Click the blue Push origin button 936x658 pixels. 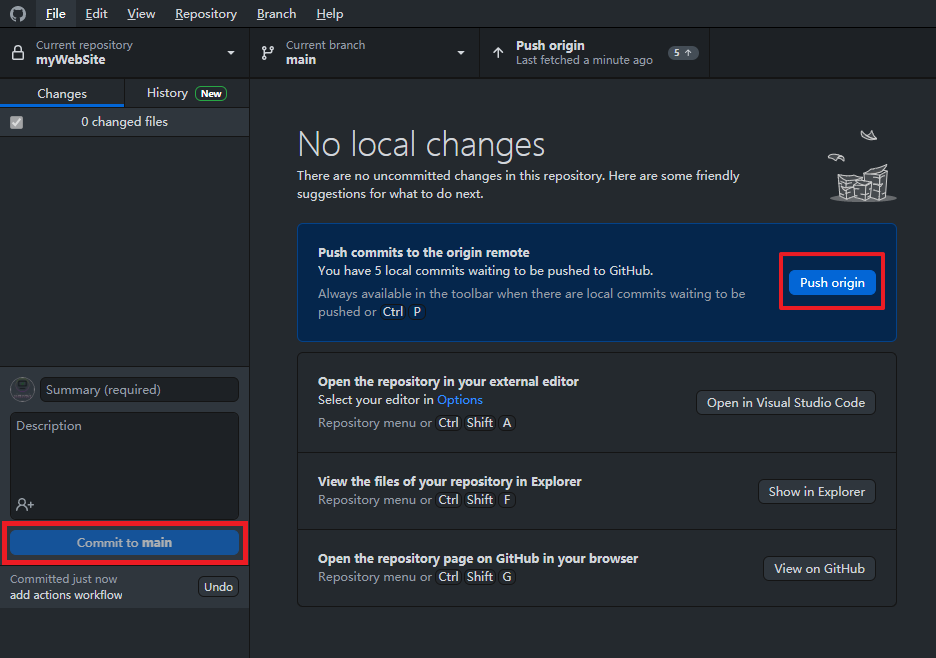[x=832, y=283]
